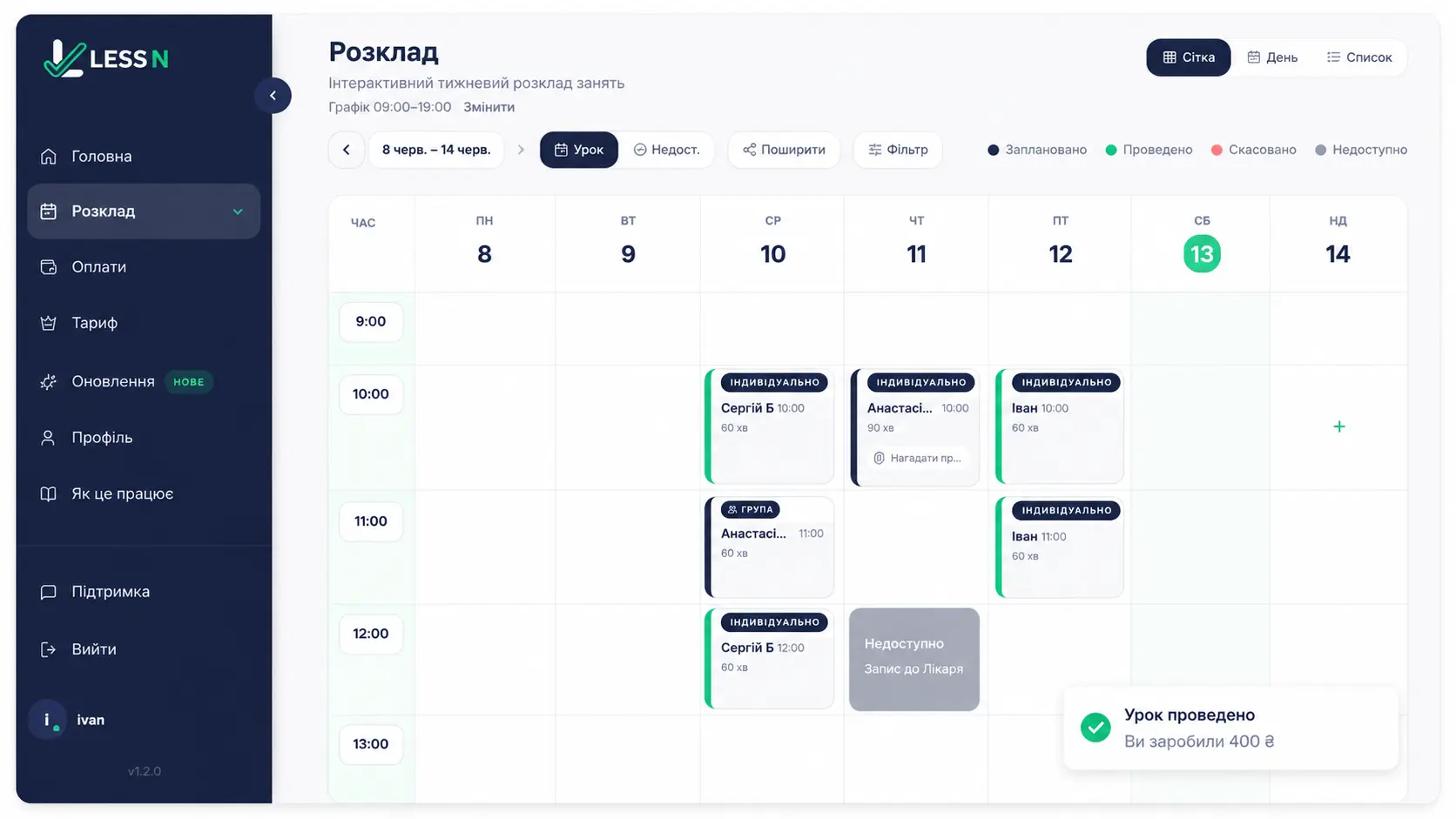This screenshot has width=1456, height=819.
Task: Click the Поширити share button
Action: [x=784, y=150]
